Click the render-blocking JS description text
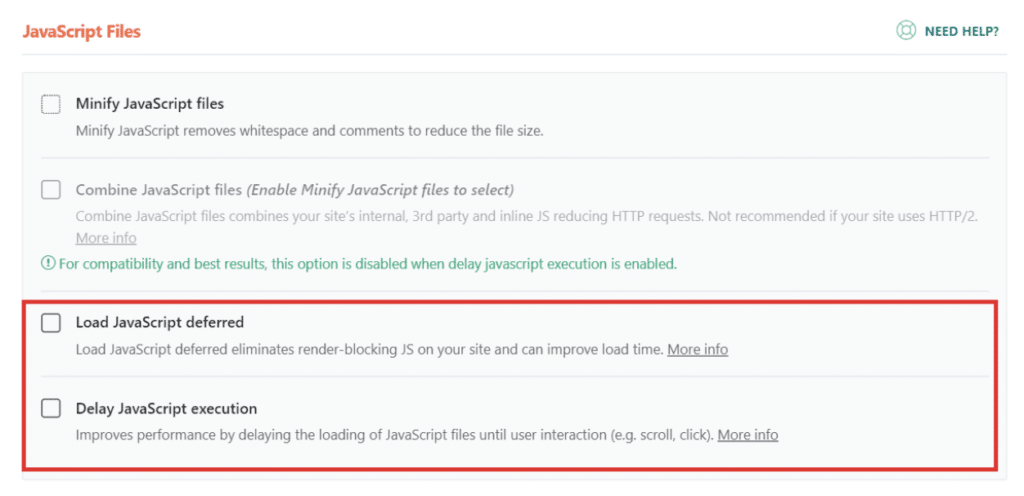This screenshot has height=496, width=1024. (370, 350)
